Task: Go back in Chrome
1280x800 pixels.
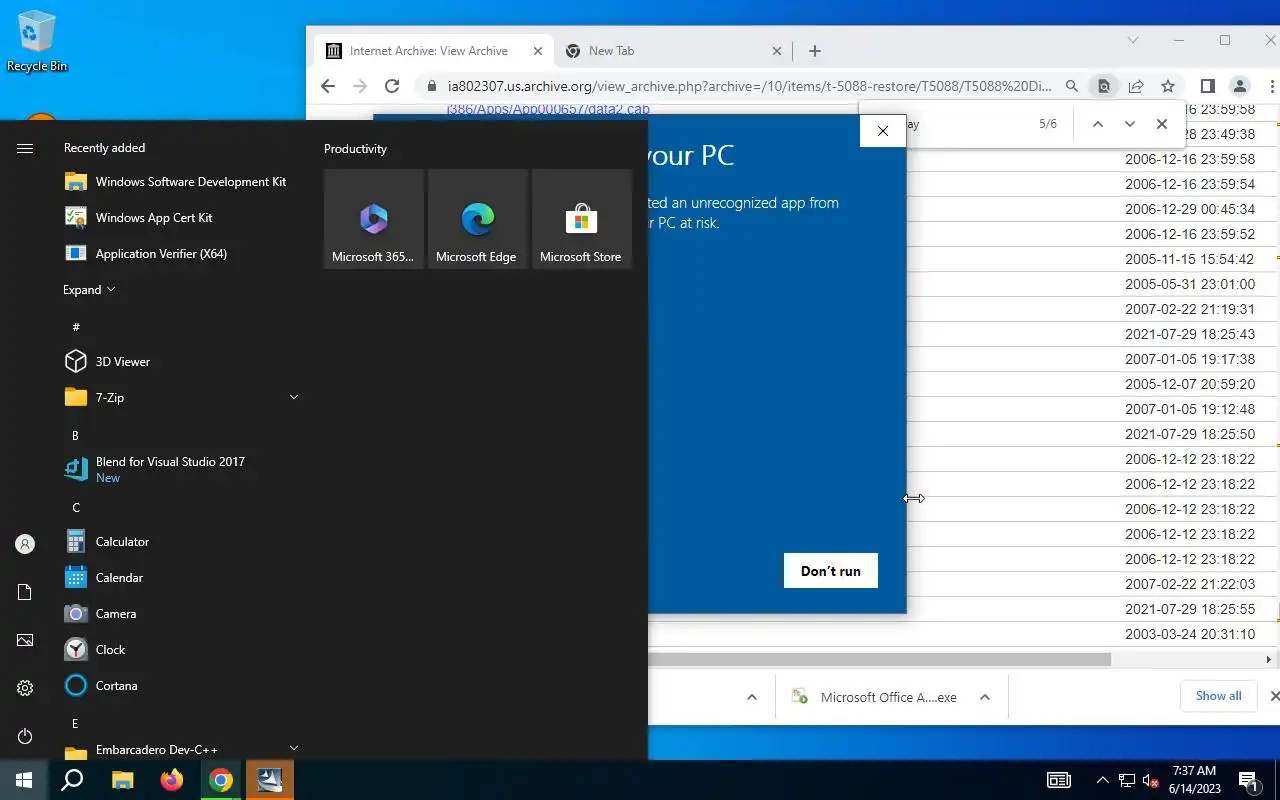Action: [328, 86]
